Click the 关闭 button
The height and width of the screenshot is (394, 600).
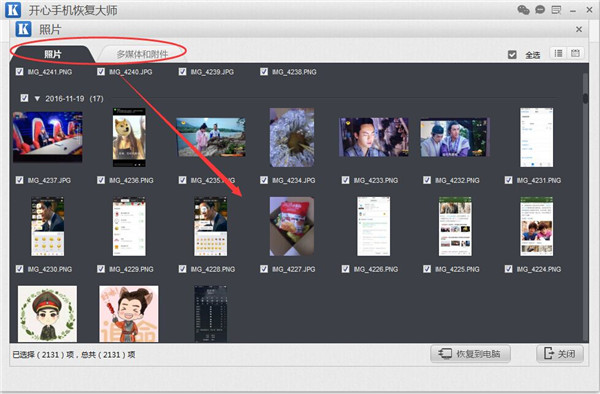coord(559,354)
